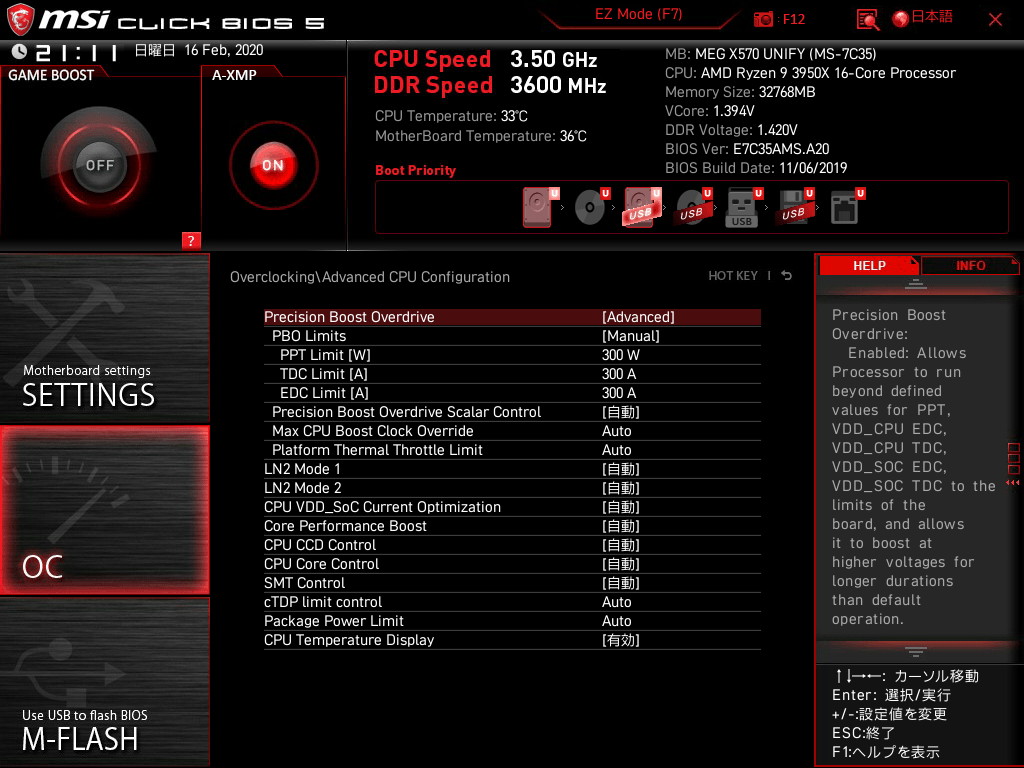
Task: Click the MotherBoard Temperature 36℃ reading
Action: (481, 136)
